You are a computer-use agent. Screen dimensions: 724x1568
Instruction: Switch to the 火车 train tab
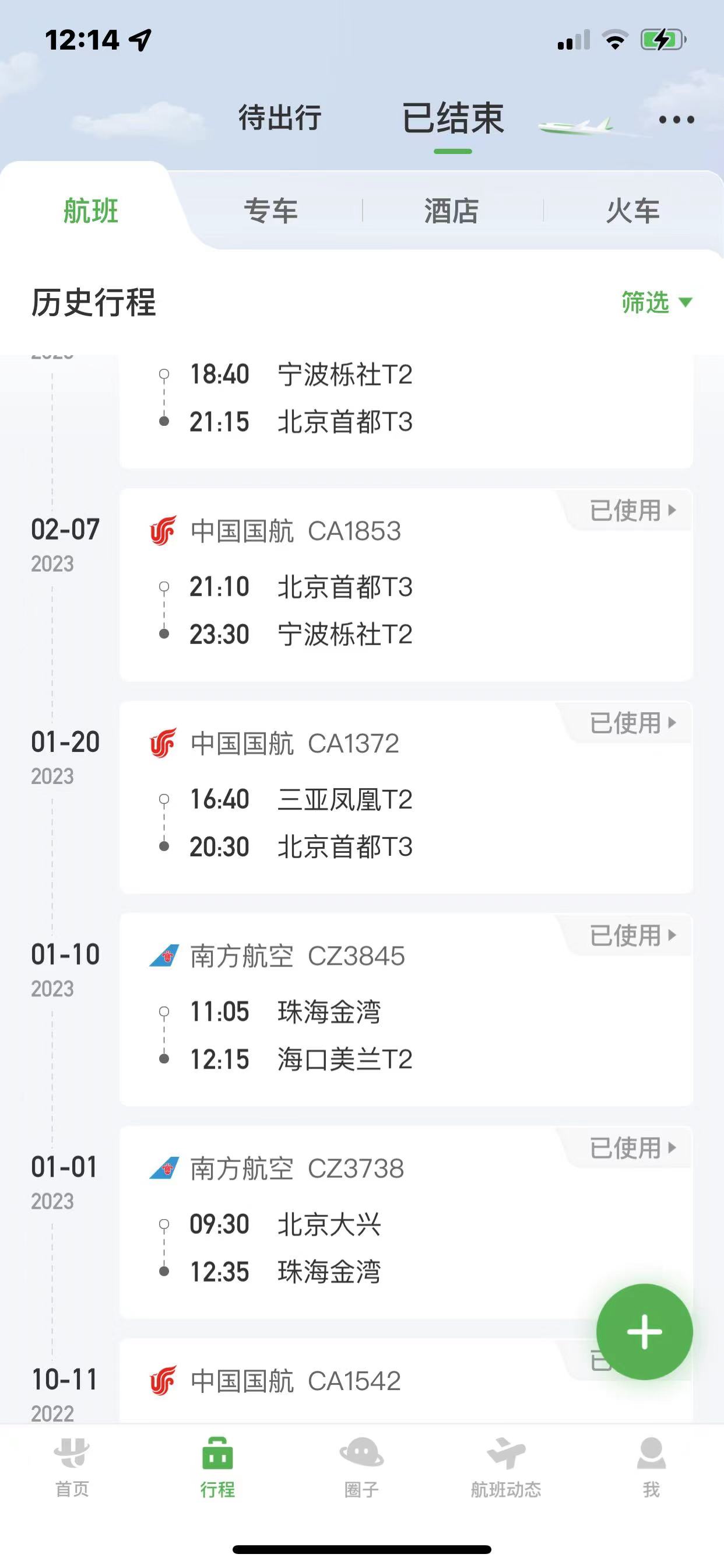[x=632, y=211]
